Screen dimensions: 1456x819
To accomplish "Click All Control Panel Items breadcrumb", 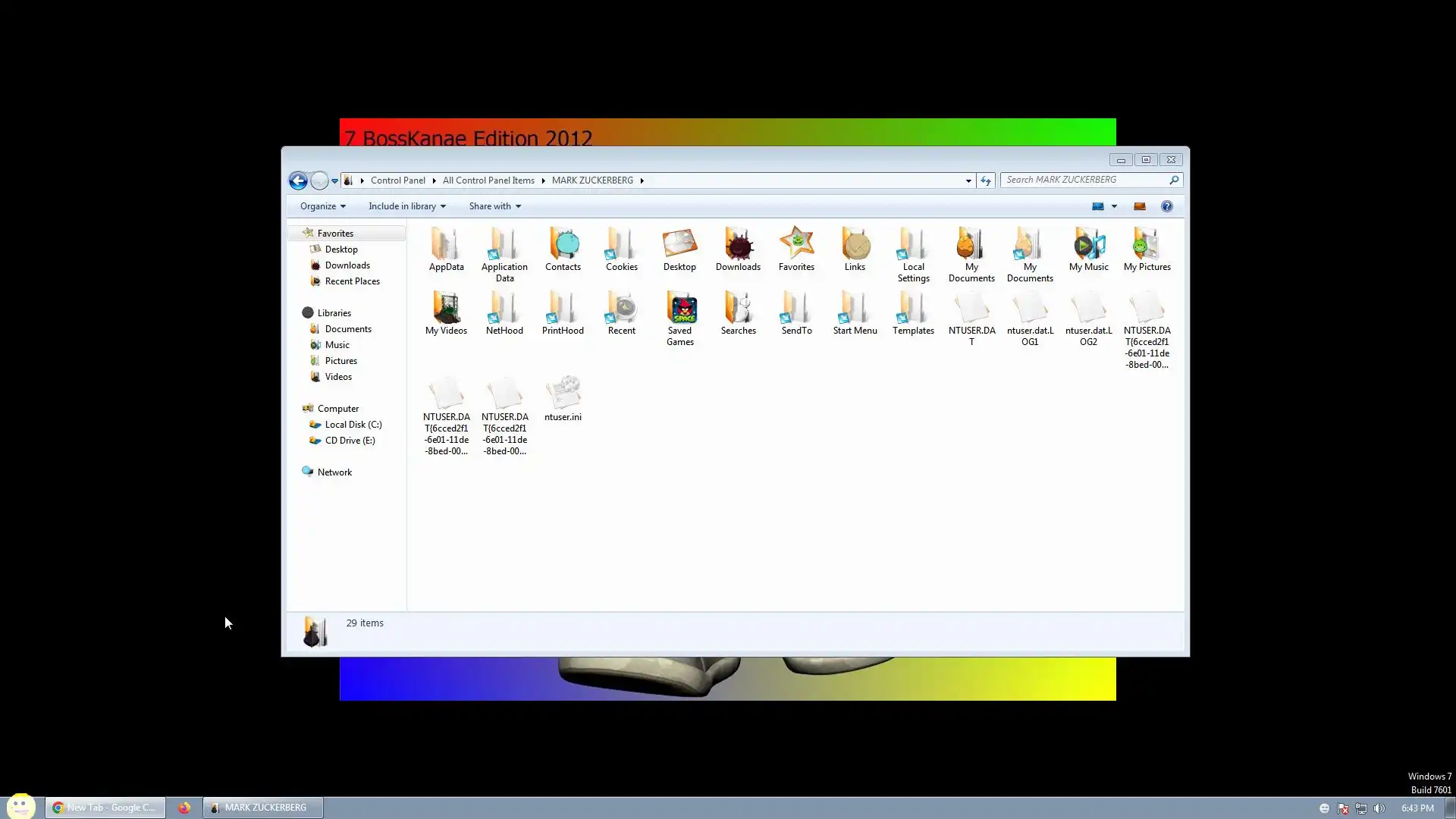I will coord(488,180).
